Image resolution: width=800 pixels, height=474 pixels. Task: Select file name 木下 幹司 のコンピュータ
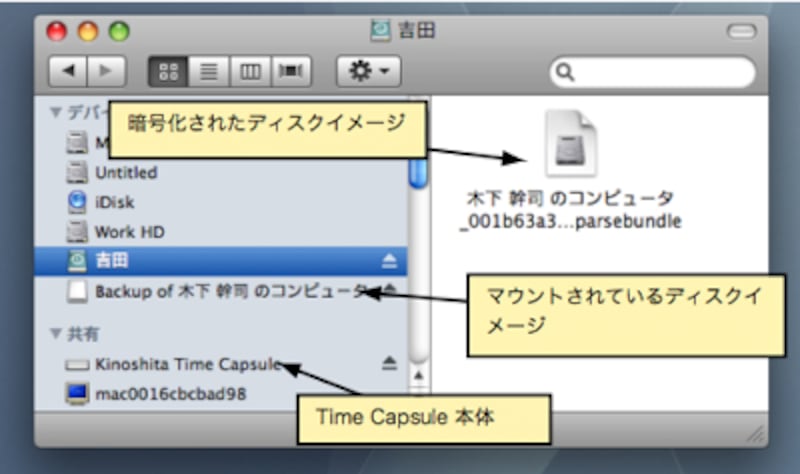pyautogui.click(x=570, y=198)
